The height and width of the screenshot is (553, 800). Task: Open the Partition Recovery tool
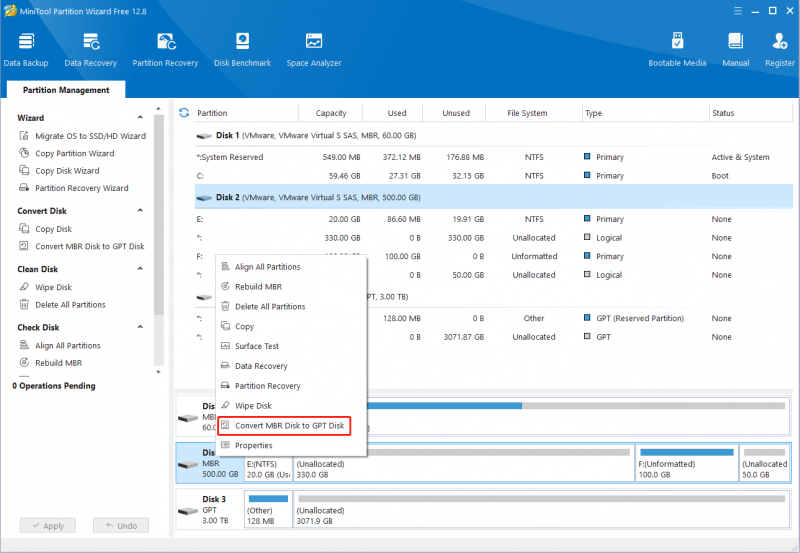[165, 49]
